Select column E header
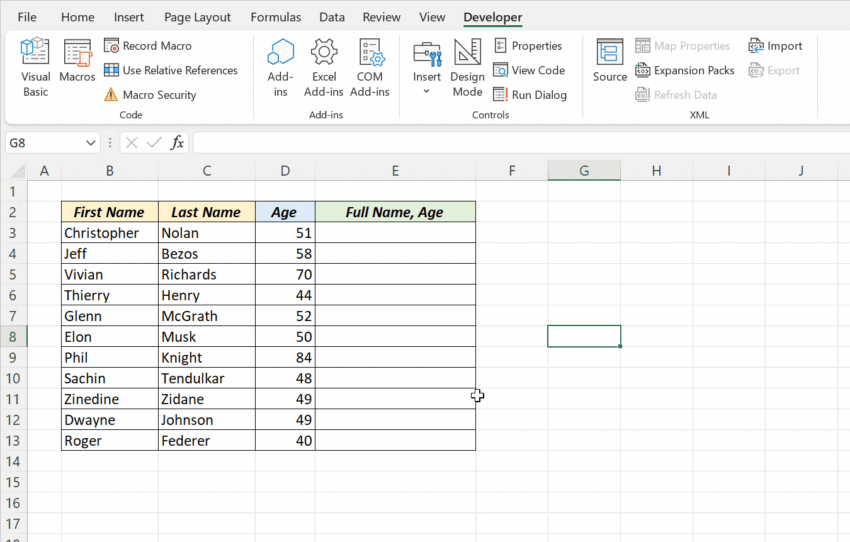Viewport: 850px width, 542px height. (x=395, y=171)
